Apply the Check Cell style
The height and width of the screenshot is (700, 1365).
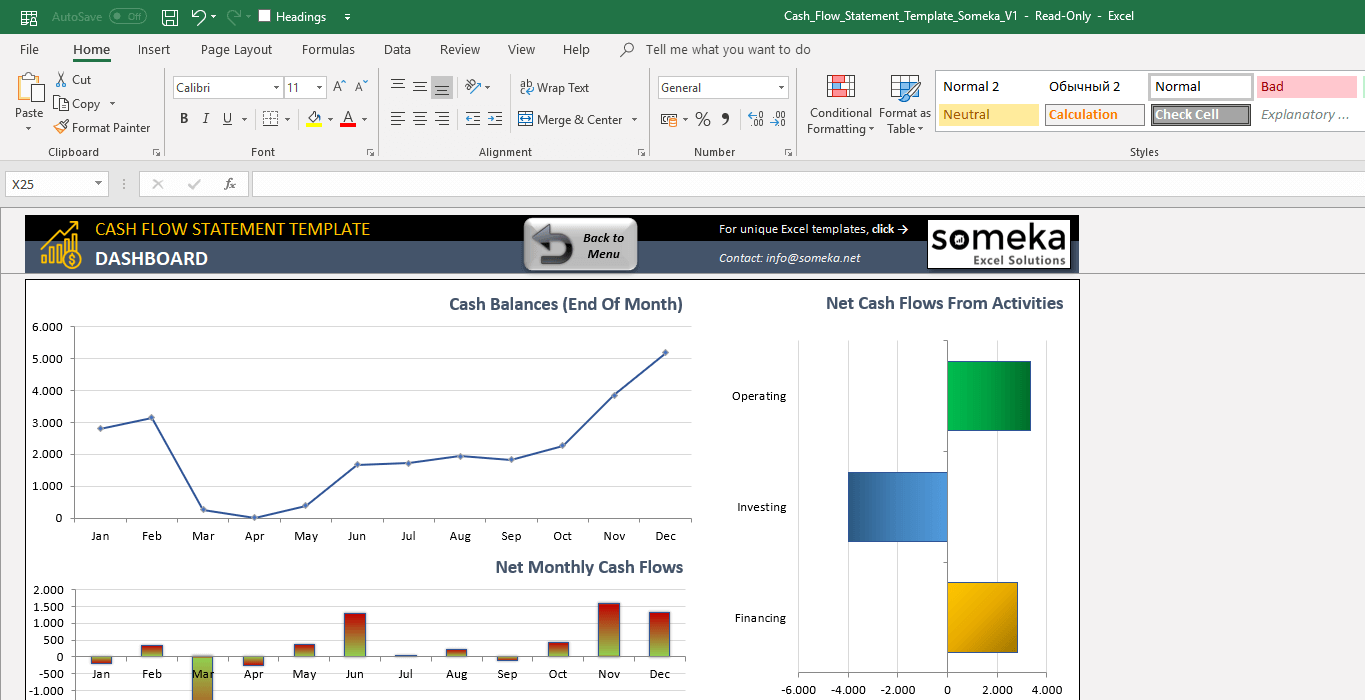click(x=1200, y=115)
